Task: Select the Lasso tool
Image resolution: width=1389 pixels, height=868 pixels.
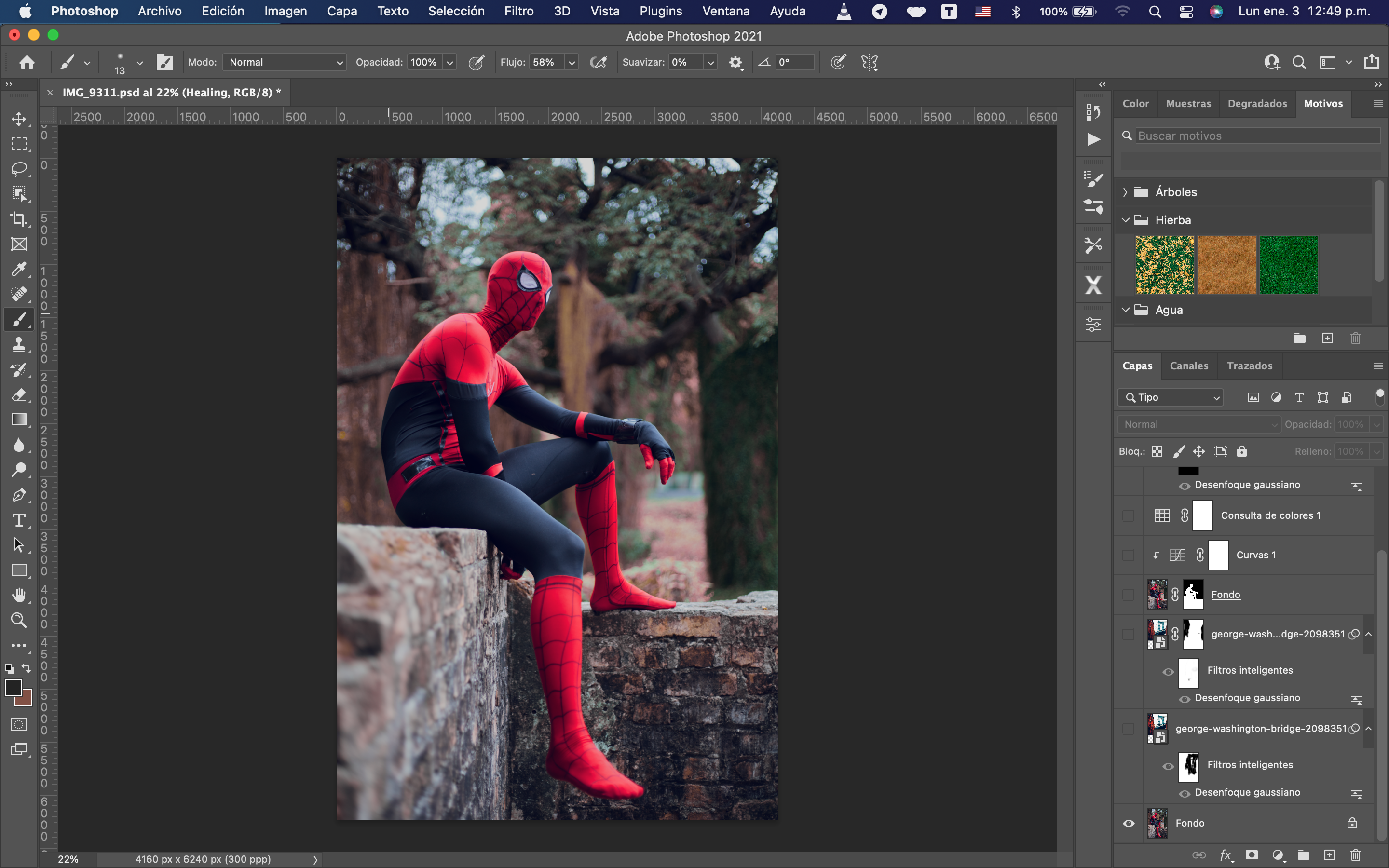Action: pyautogui.click(x=19, y=169)
